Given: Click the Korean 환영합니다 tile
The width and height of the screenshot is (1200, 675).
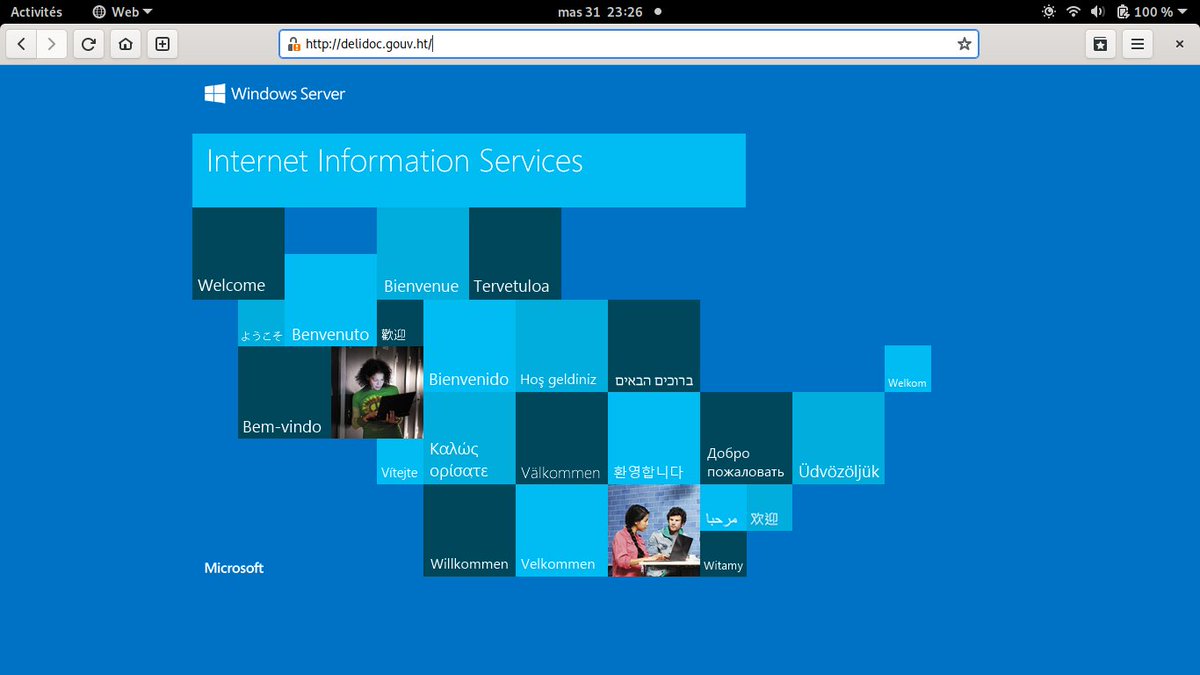Looking at the screenshot, I should [x=654, y=438].
